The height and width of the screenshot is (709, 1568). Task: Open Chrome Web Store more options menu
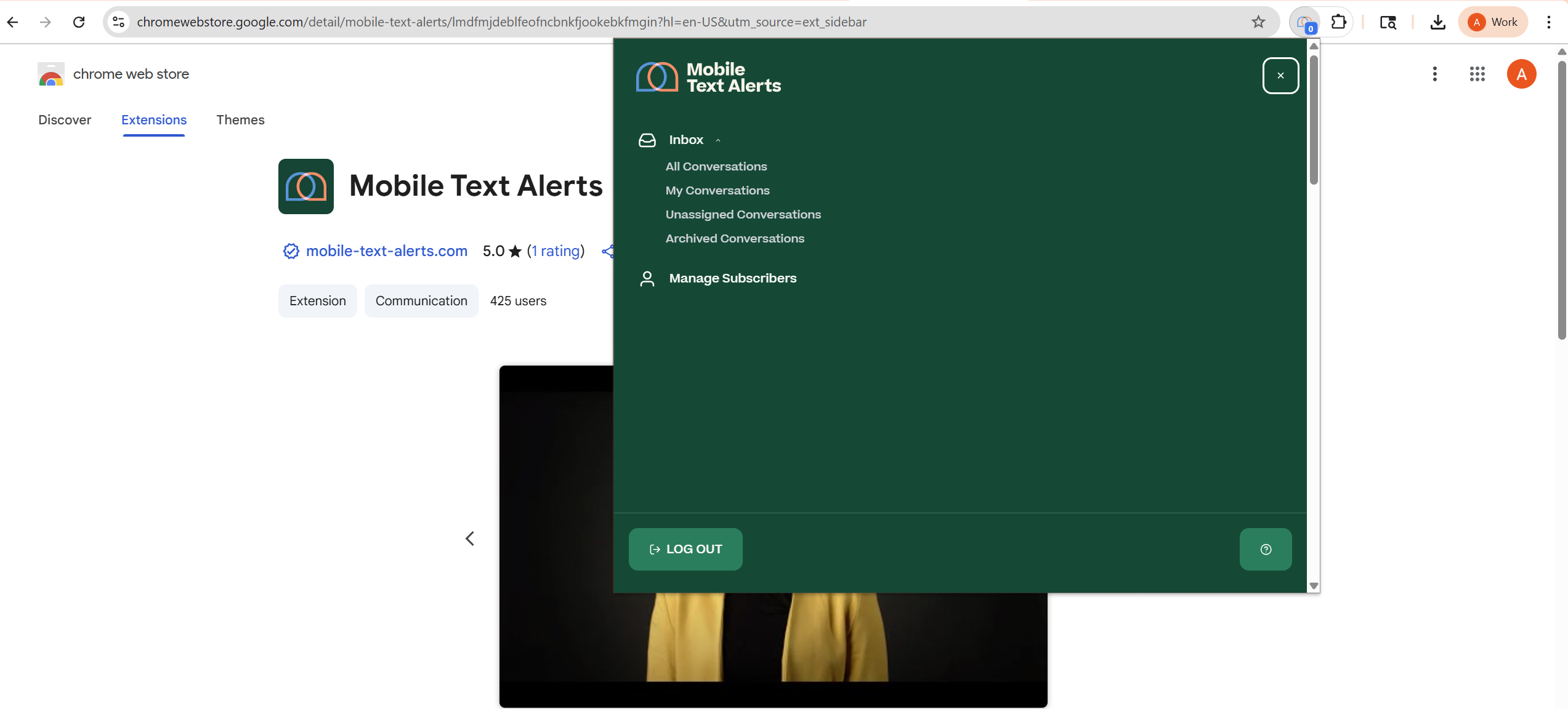(1435, 74)
